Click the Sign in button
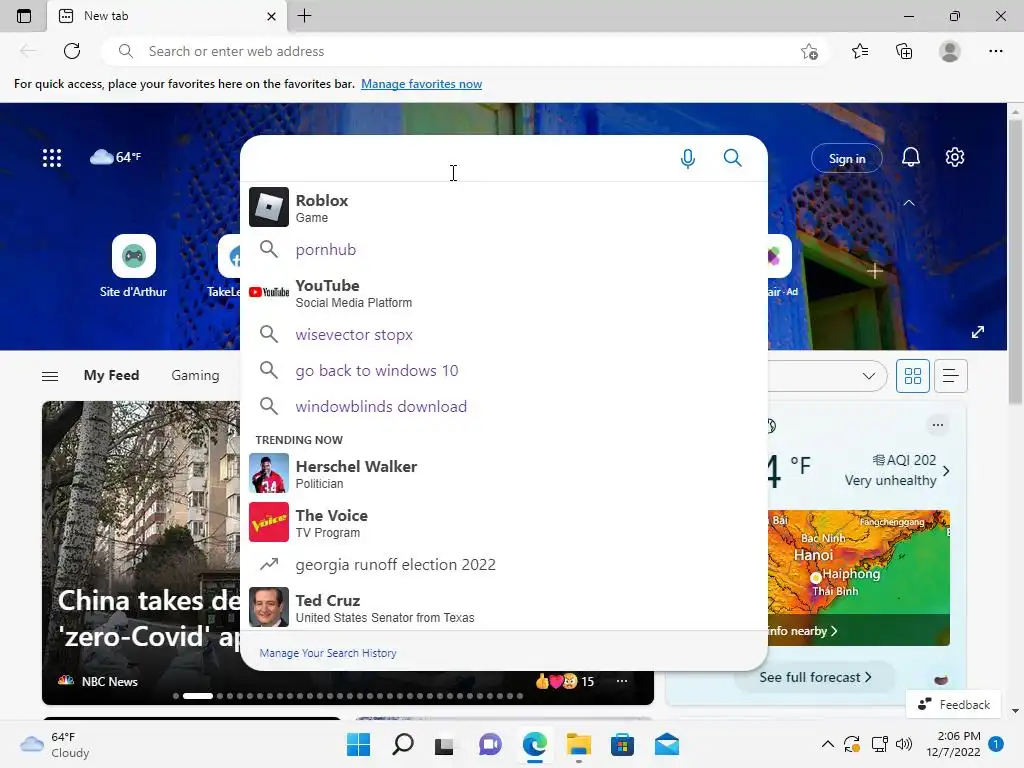Image resolution: width=1024 pixels, height=768 pixels. (x=847, y=159)
